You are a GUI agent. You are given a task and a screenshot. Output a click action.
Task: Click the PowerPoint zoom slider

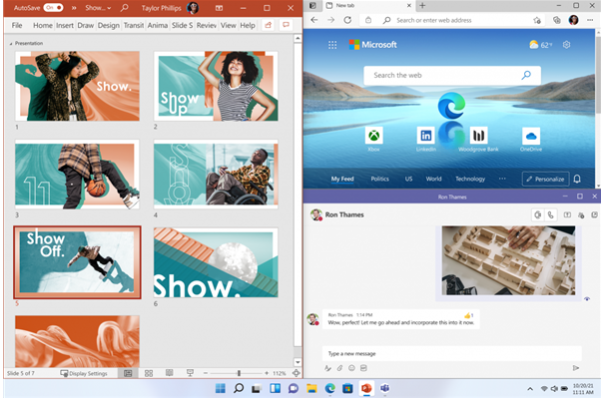coord(238,373)
